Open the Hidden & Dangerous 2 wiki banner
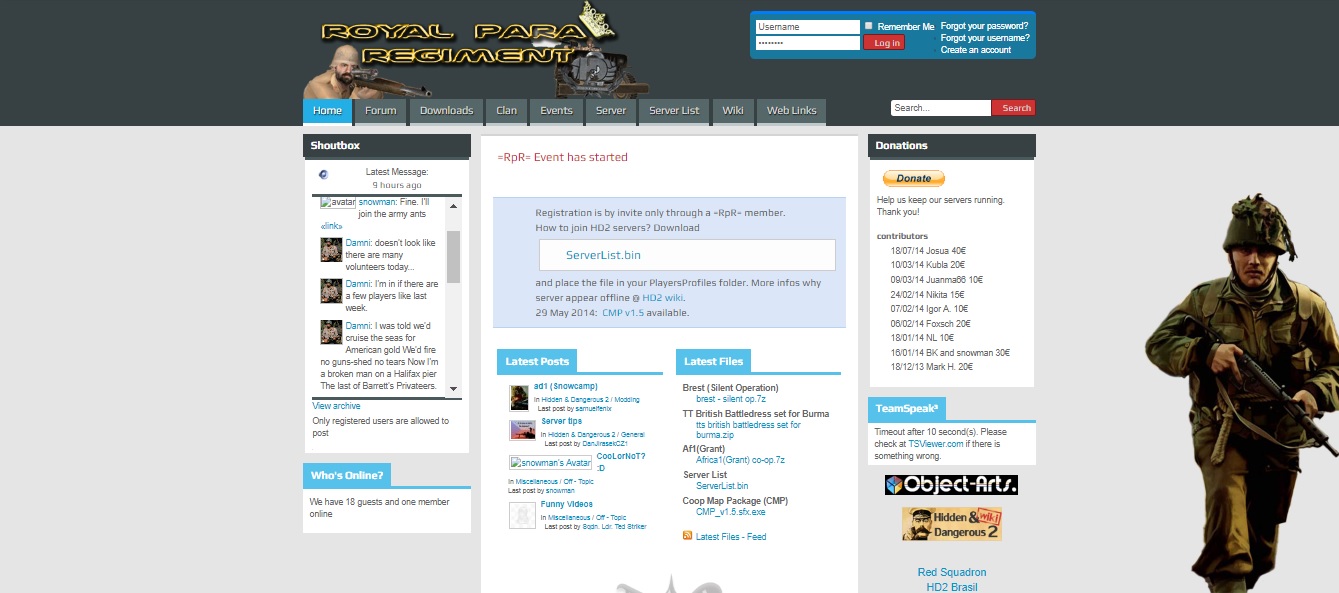The height and width of the screenshot is (593, 1339). [951, 524]
